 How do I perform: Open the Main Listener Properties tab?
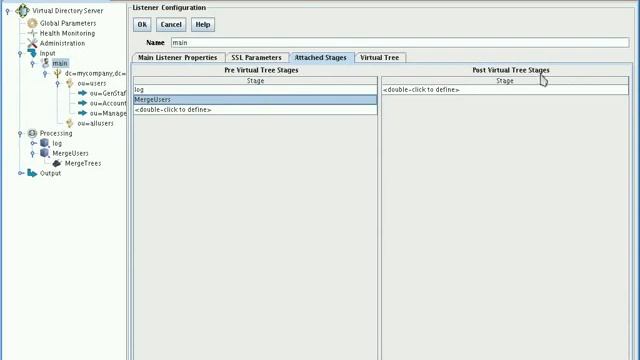[178, 58]
